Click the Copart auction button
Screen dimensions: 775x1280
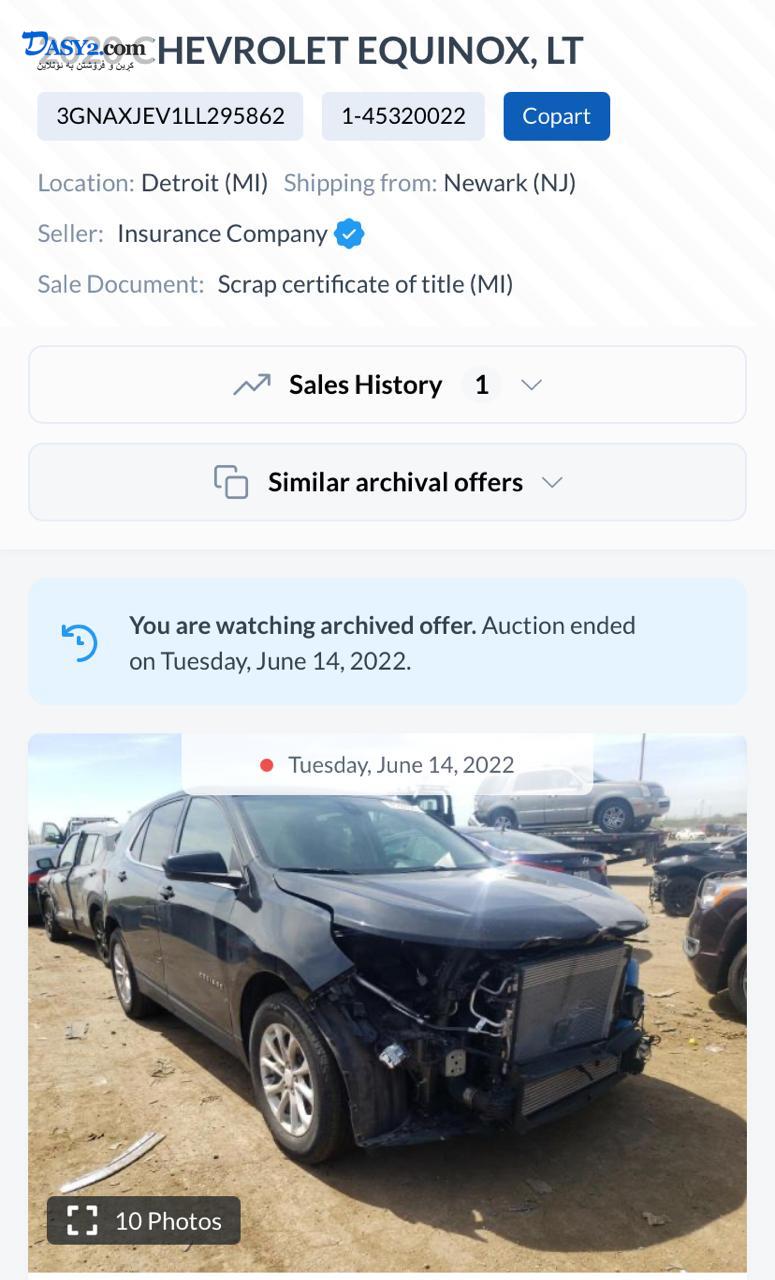pos(556,116)
